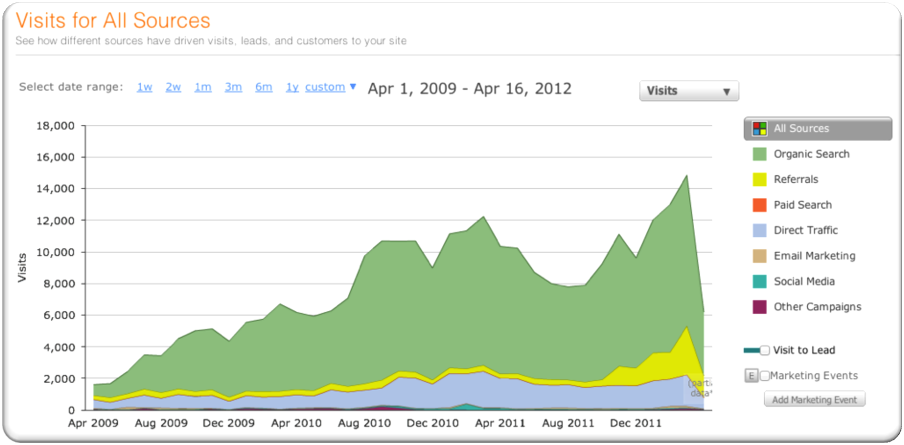Click the maroon Other Campaigns legend icon

(759, 307)
